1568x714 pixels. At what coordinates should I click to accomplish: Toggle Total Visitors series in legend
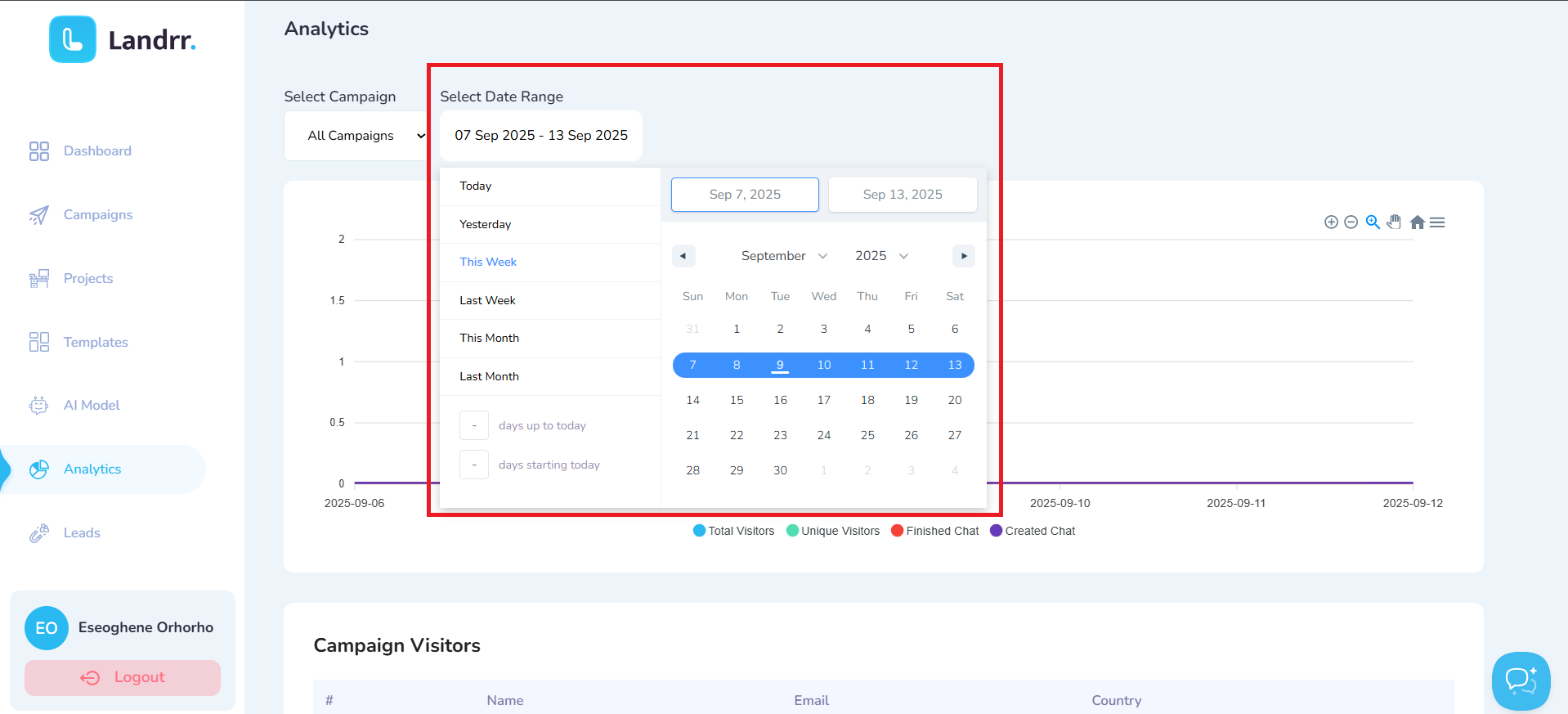point(733,531)
